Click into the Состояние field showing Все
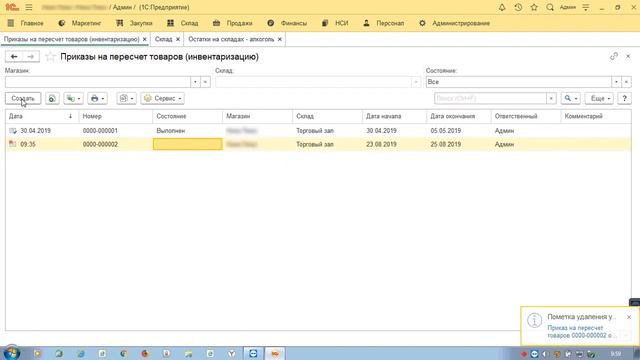The height and width of the screenshot is (360, 640). (518, 82)
